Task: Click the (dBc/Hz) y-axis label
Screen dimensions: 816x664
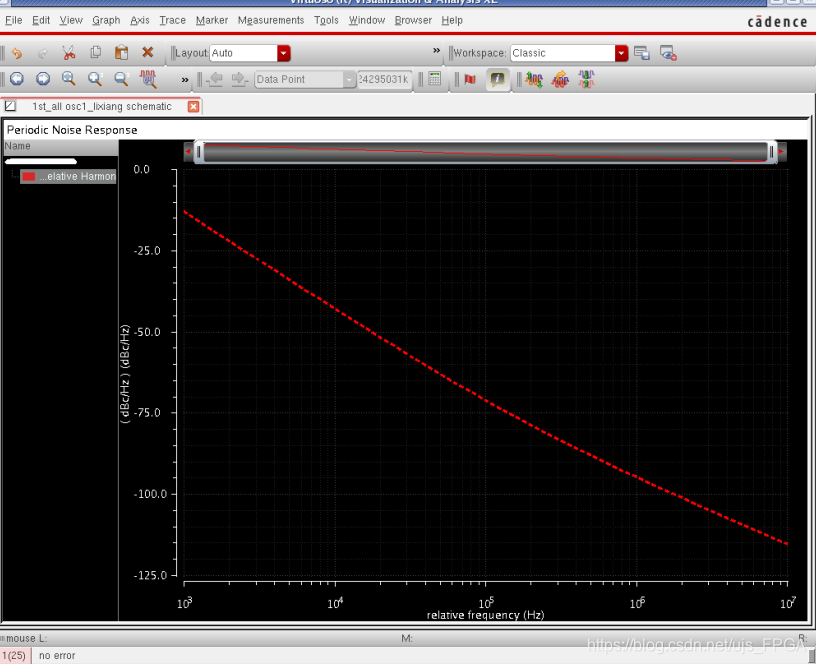Action: pyautogui.click(x=125, y=374)
